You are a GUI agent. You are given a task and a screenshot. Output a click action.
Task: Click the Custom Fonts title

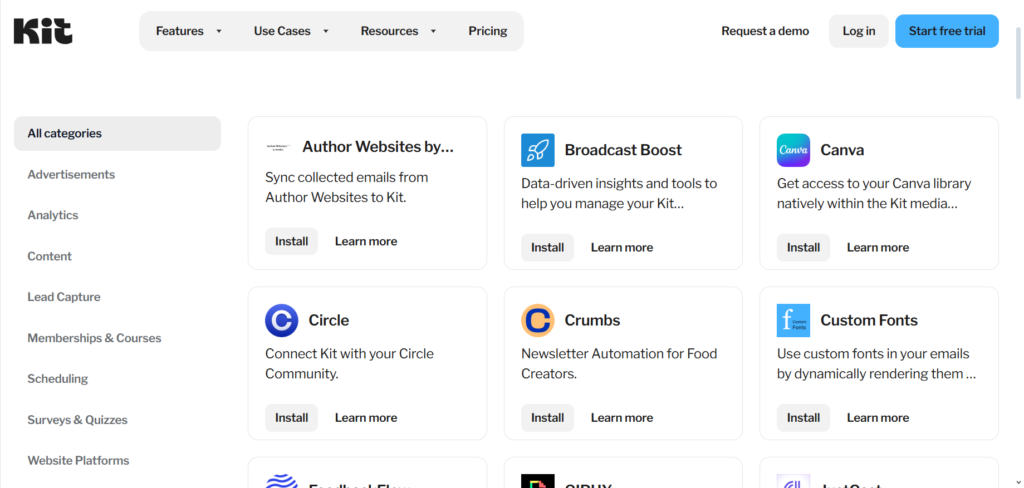pos(869,320)
